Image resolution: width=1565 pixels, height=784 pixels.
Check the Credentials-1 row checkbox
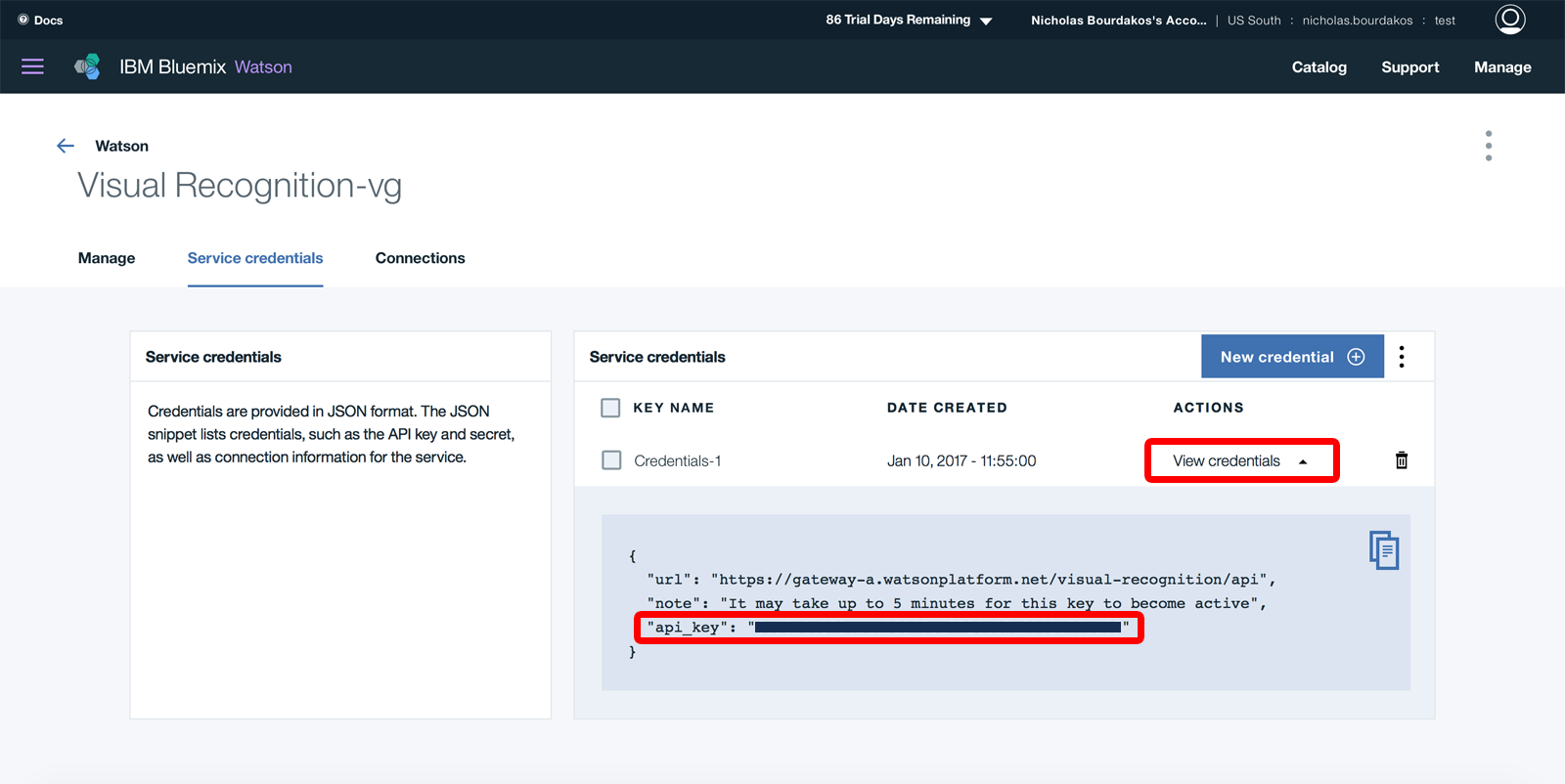611,460
